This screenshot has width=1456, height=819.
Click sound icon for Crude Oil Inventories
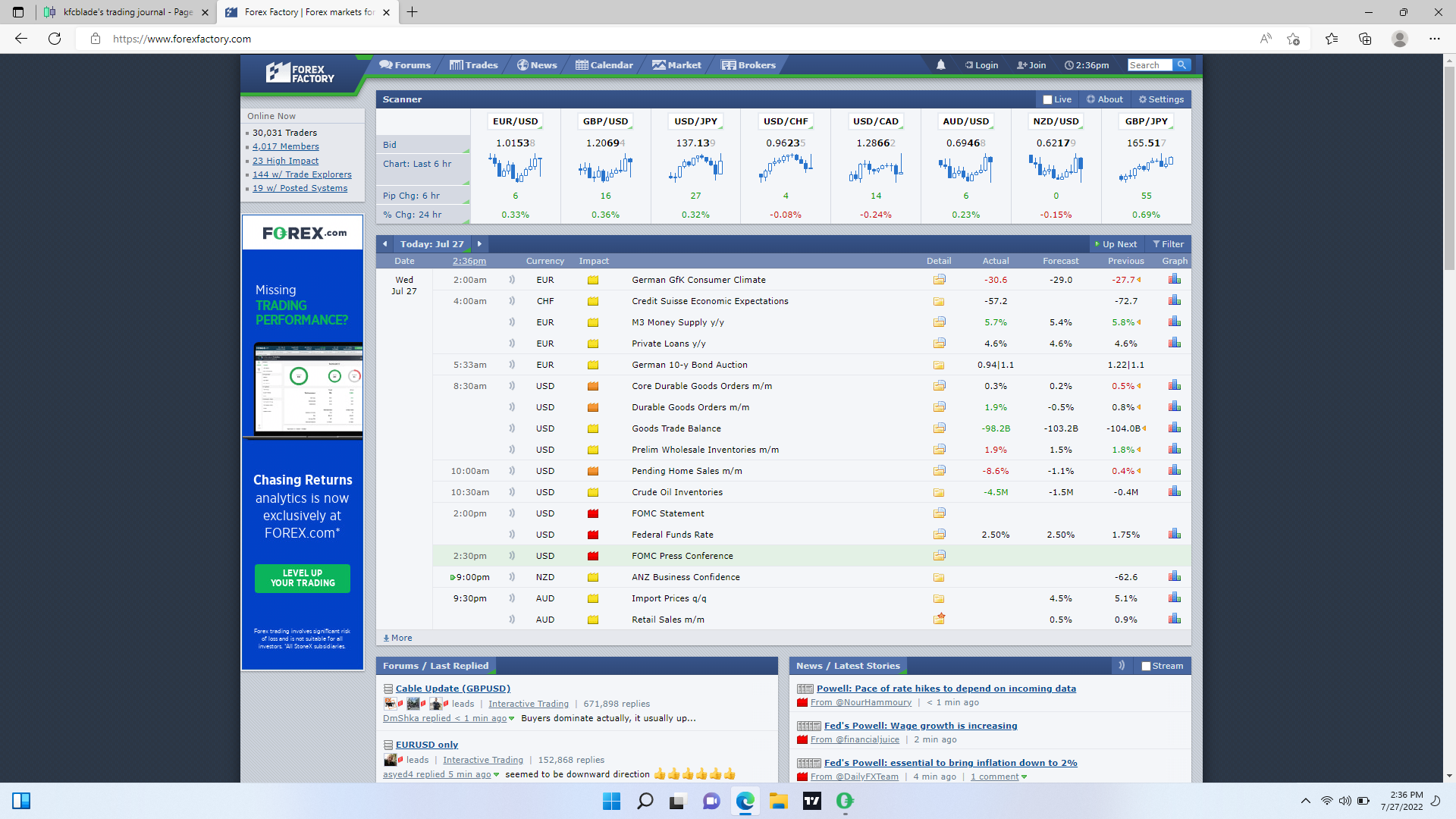tap(512, 492)
